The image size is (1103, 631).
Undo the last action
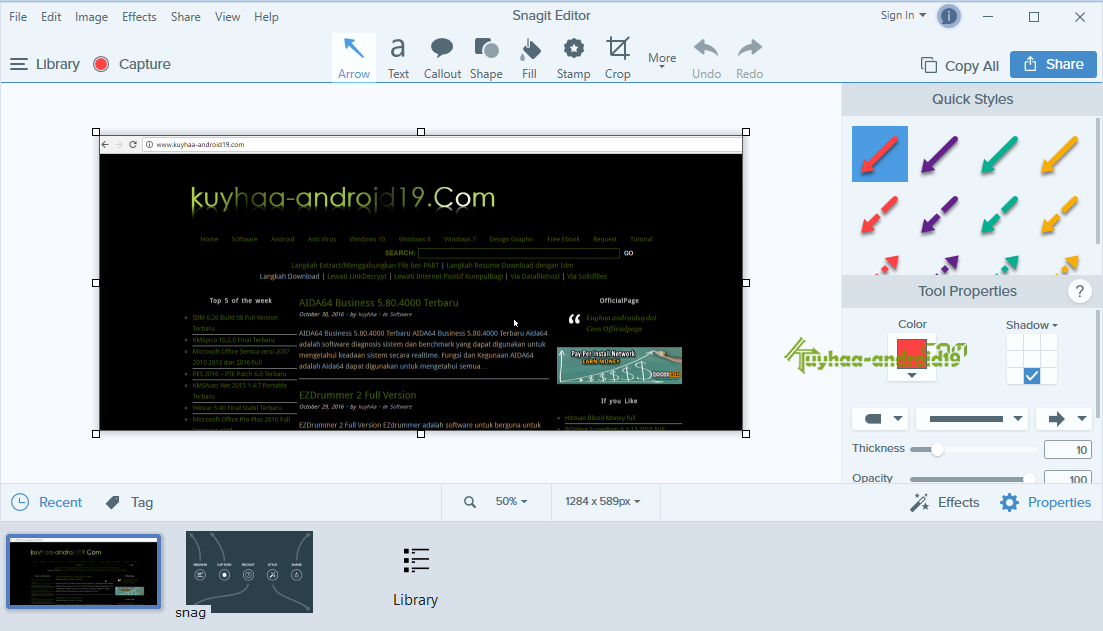click(x=706, y=58)
